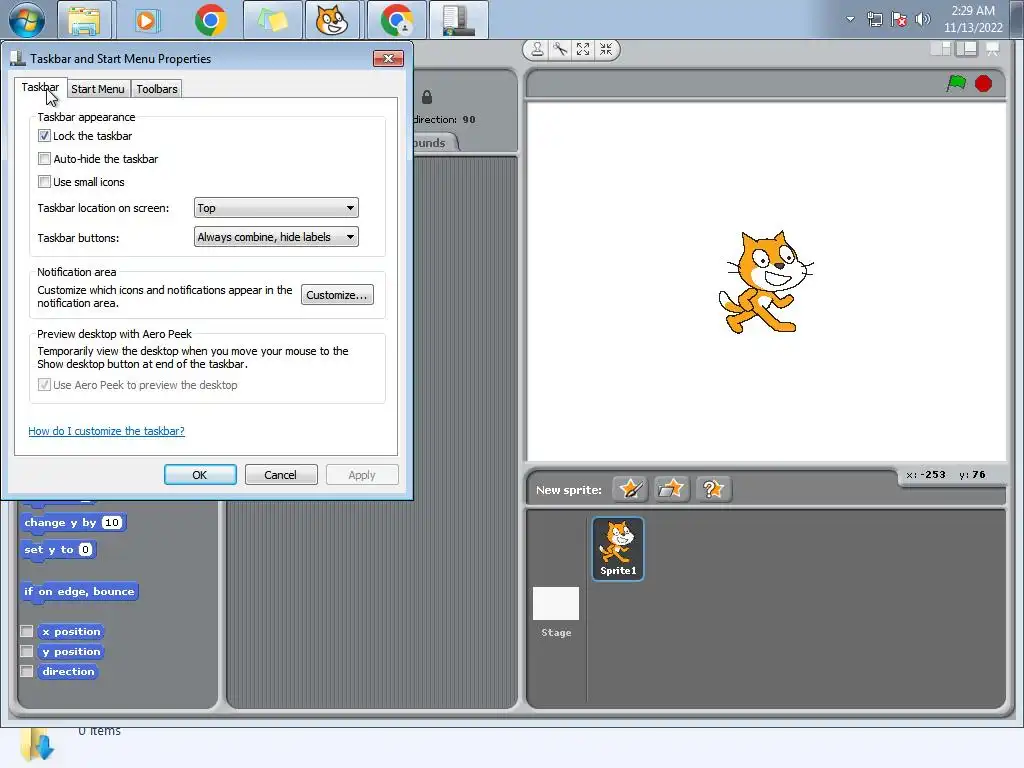Image resolution: width=1024 pixels, height=768 pixels.
Task: Click OK in Taskbar properties
Action: coord(200,475)
